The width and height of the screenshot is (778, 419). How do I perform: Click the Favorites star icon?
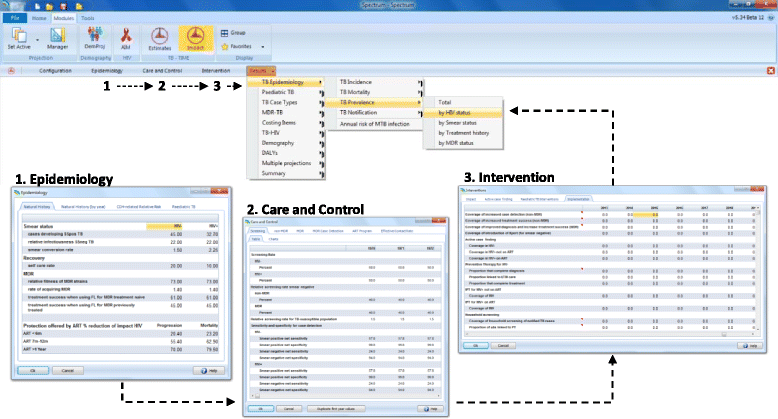point(224,46)
